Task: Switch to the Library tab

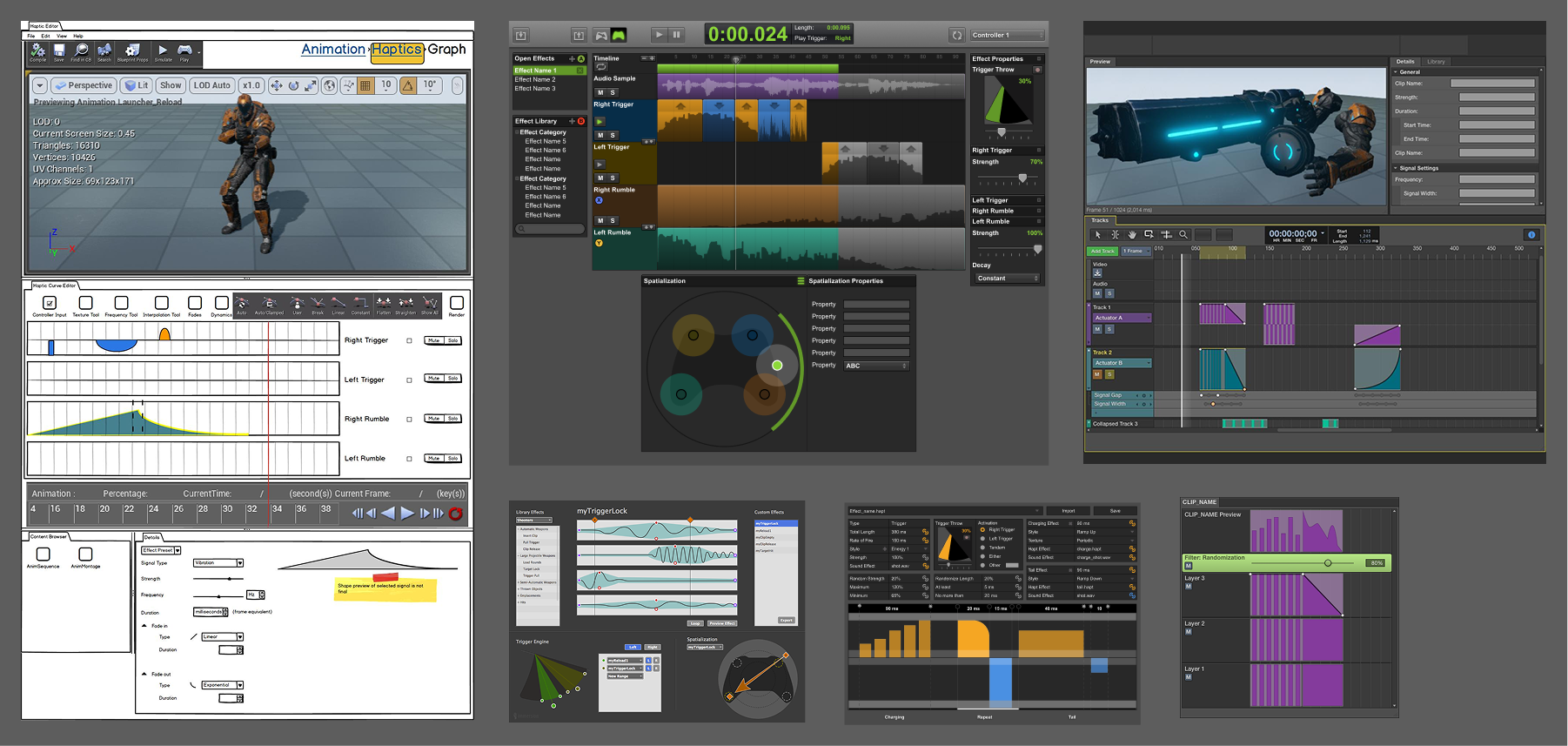Action: (x=1436, y=62)
